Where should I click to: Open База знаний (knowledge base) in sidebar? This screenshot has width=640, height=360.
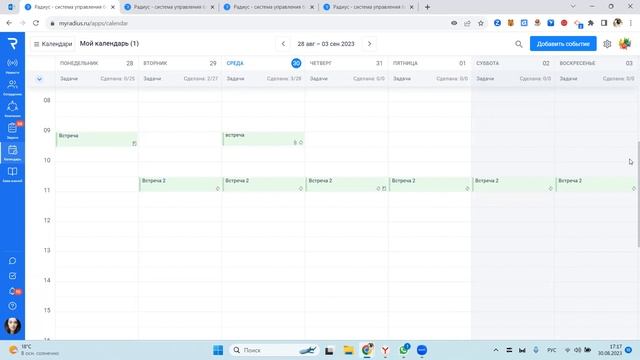coord(12,174)
